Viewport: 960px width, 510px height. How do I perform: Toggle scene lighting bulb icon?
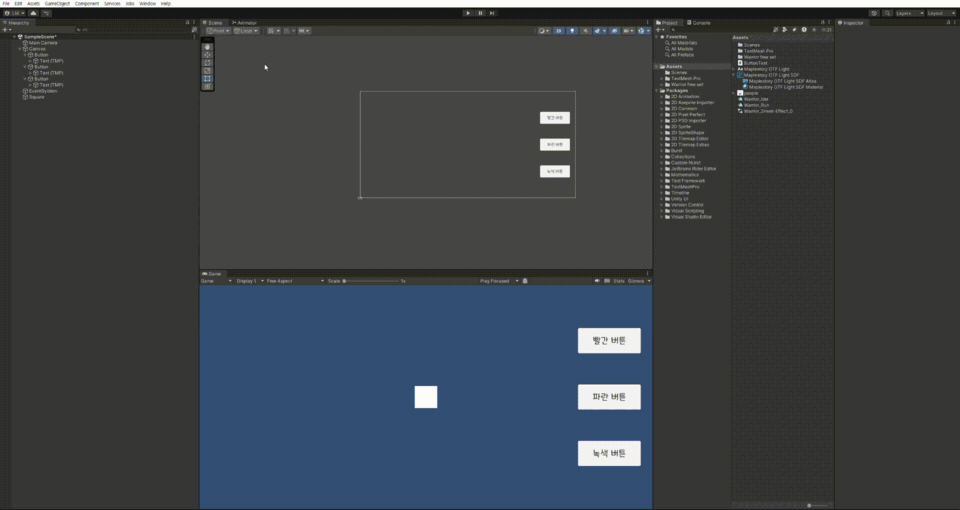pyautogui.click(x=572, y=31)
